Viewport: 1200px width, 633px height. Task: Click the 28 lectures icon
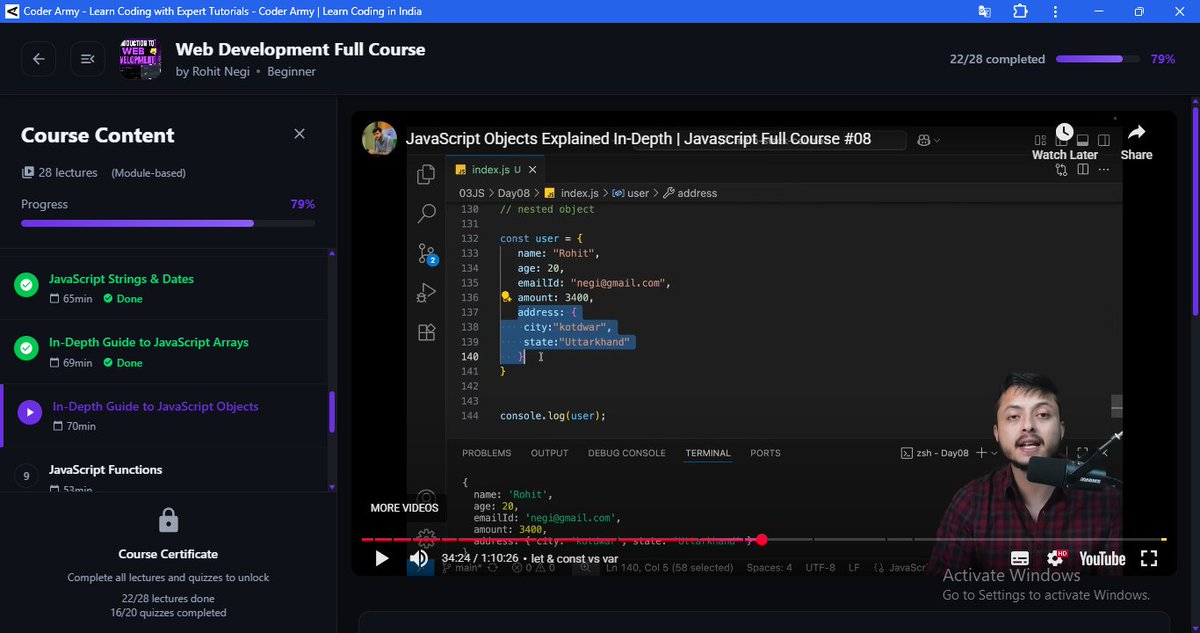pyautogui.click(x=28, y=173)
